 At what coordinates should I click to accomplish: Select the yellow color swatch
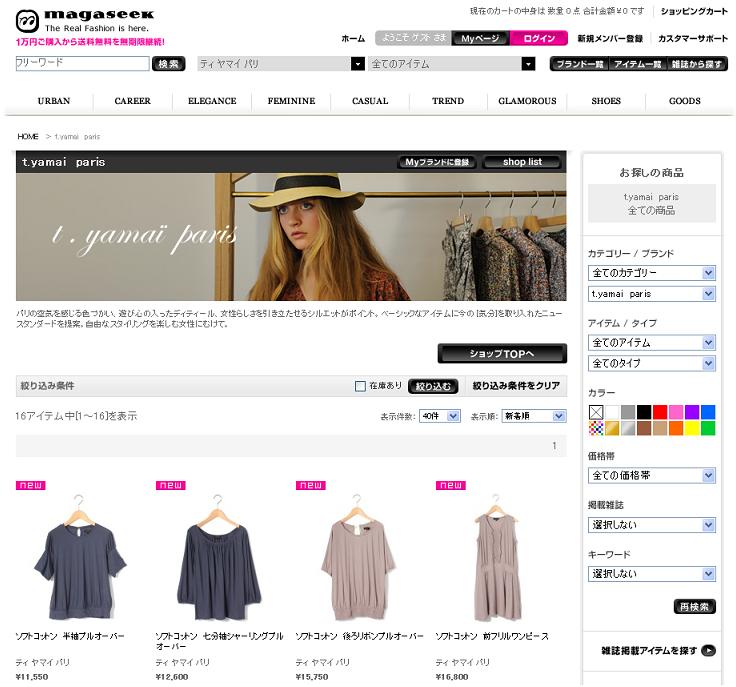point(692,428)
